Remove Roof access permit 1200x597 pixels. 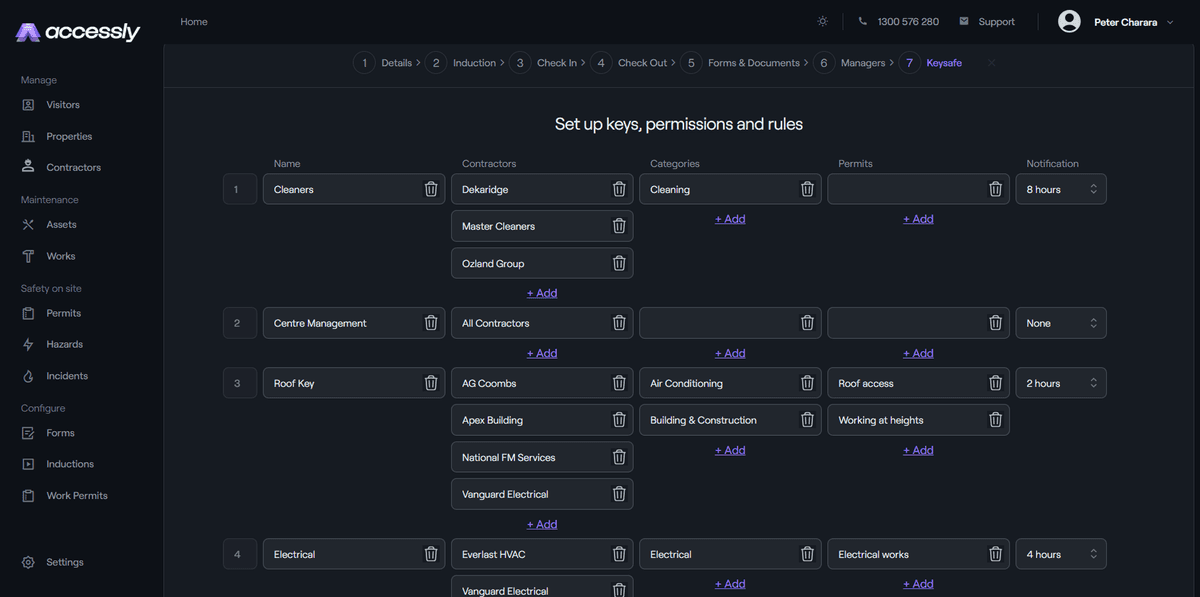(x=995, y=383)
